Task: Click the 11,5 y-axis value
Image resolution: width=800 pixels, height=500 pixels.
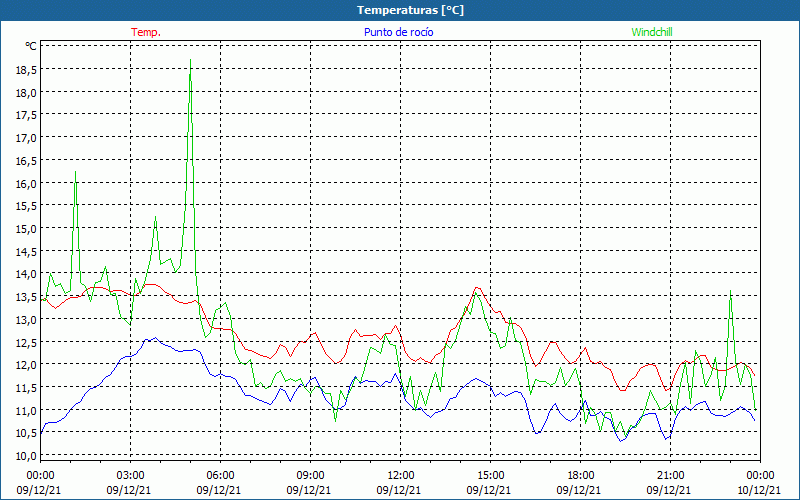Action: pyautogui.click(x=26, y=388)
